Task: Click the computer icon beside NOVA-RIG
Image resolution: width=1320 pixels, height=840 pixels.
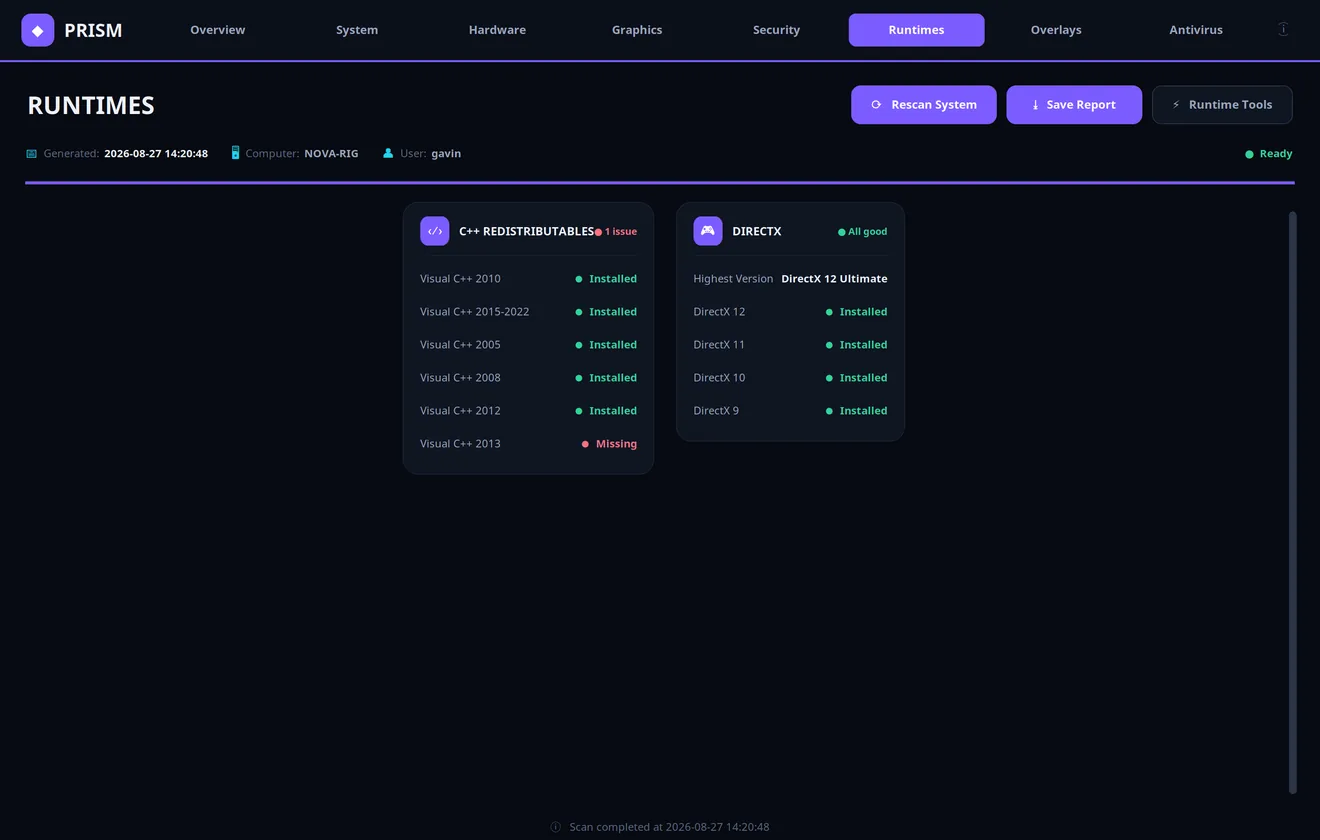Action: [x=235, y=153]
